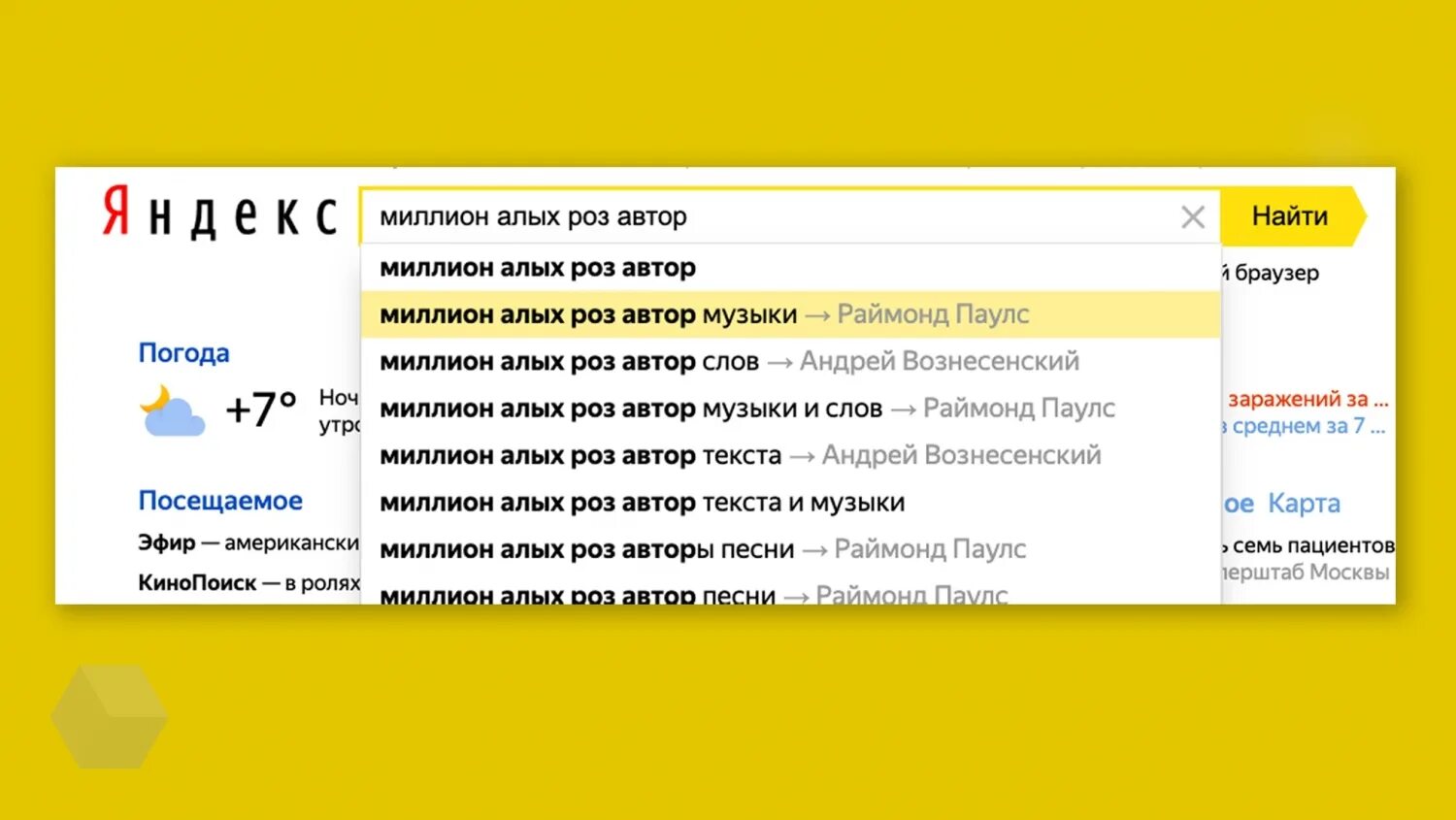Click the 'семь пациентов' news line
The width and height of the screenshot is (1456, 820).
click(1307, 546)
